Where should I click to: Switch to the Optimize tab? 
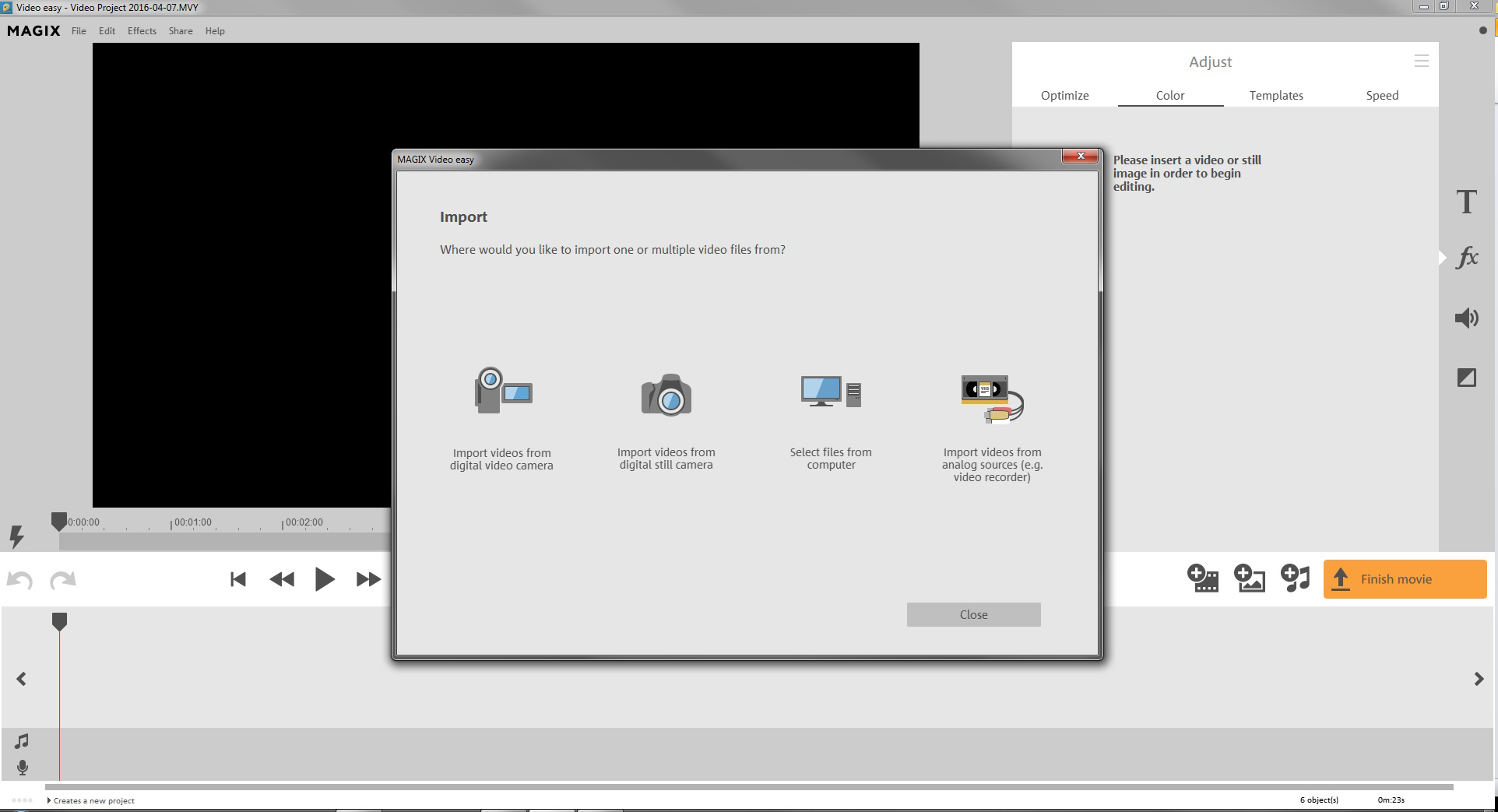click(1064, 95)
